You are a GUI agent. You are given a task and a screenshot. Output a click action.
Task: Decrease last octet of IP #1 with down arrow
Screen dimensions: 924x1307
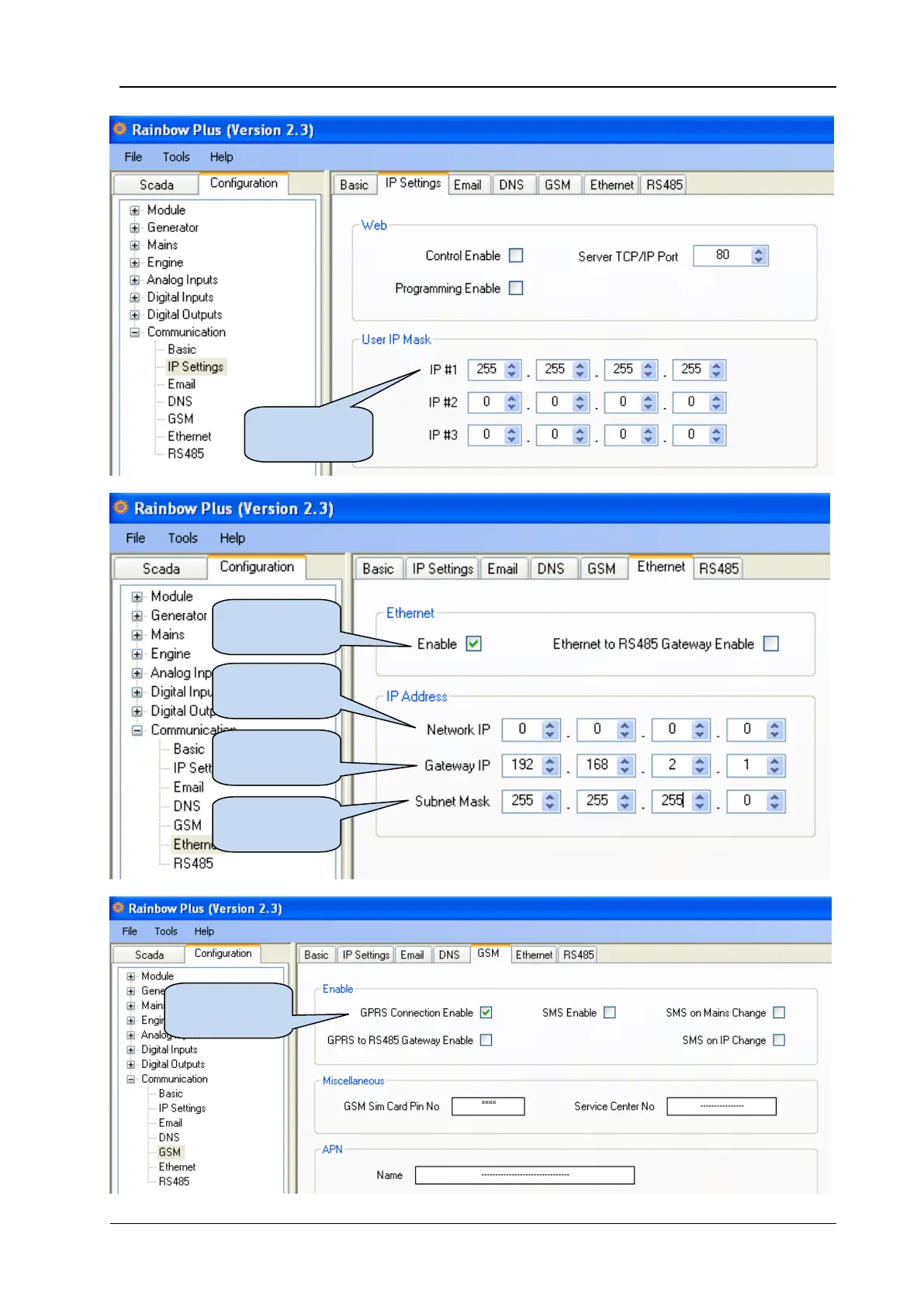(716, 374)
